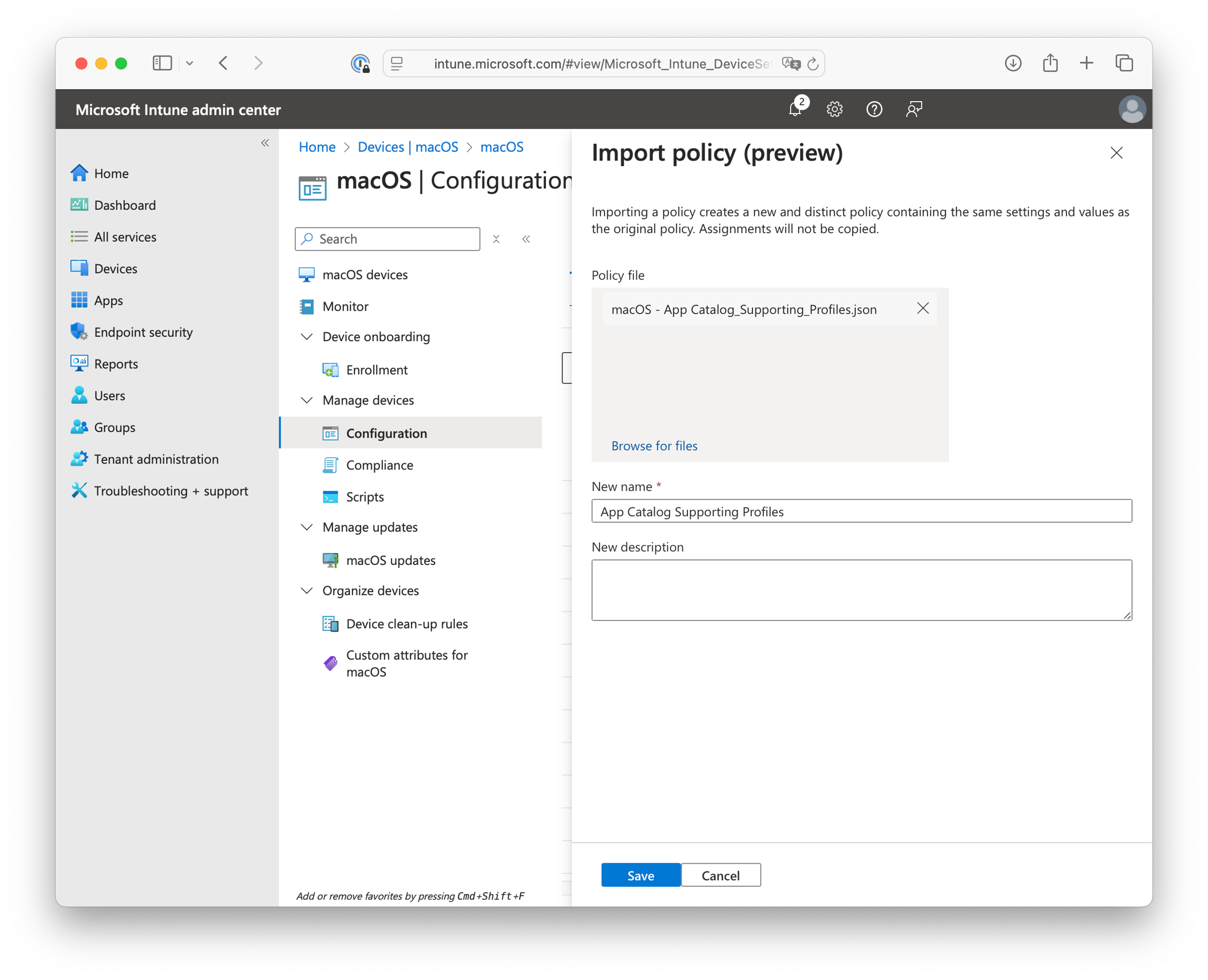Screen dimensions: 1208x980
Task: Open the Safari share menu
Action: 1050,62
